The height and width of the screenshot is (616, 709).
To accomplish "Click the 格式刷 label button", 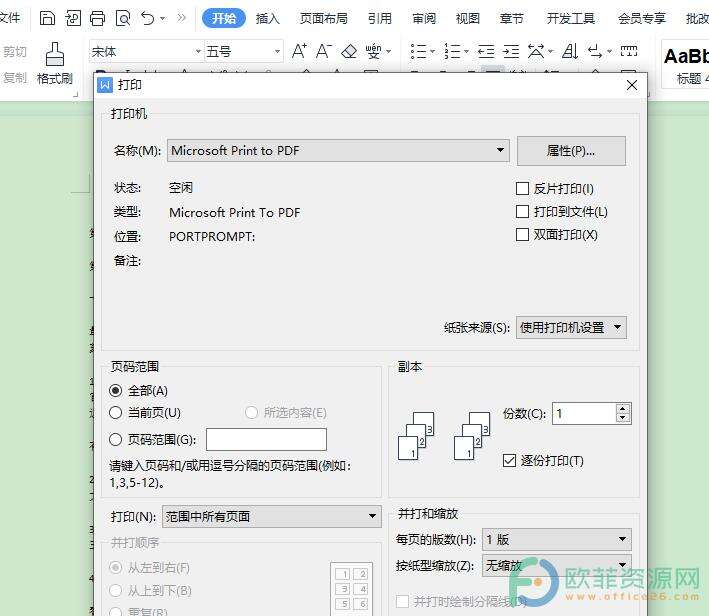I will pos(55,79).
